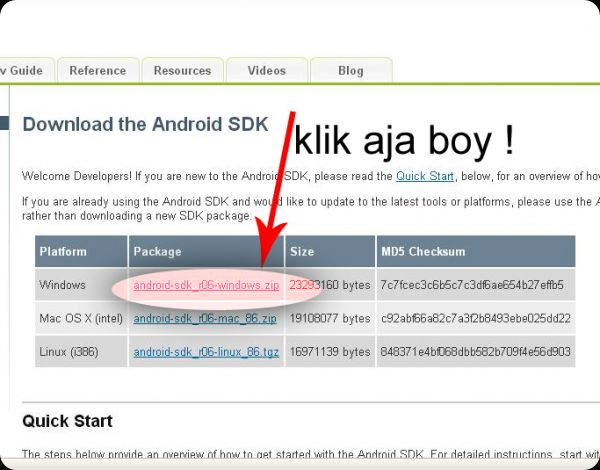Select the Windows platform cell

click(x=62, y=285)
